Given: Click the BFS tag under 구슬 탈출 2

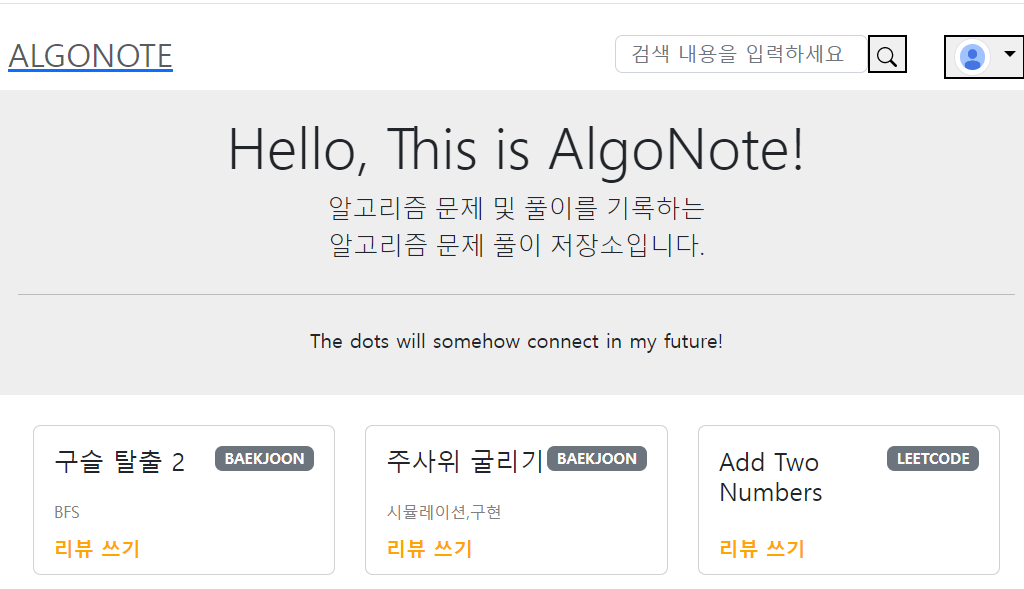Looking at the screenshot, I should click(x=64, y=511).
